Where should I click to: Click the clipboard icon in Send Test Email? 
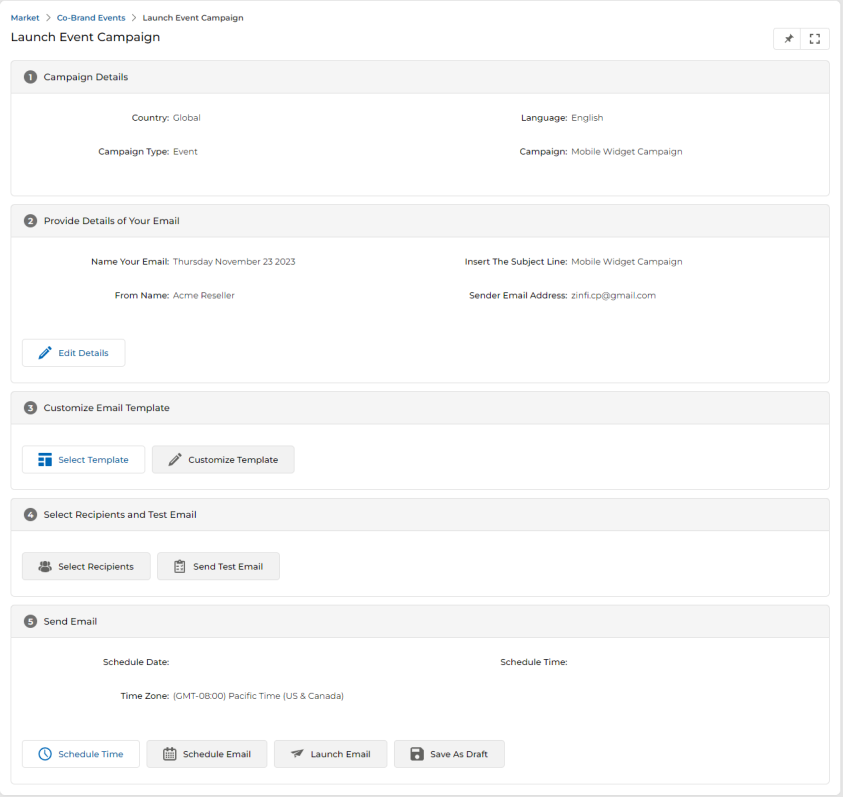click(x=180, y=566)
